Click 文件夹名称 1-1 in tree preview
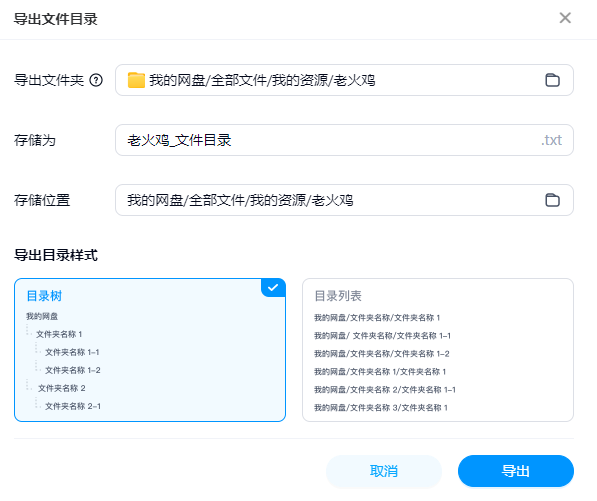 click(x=72, y=352)
